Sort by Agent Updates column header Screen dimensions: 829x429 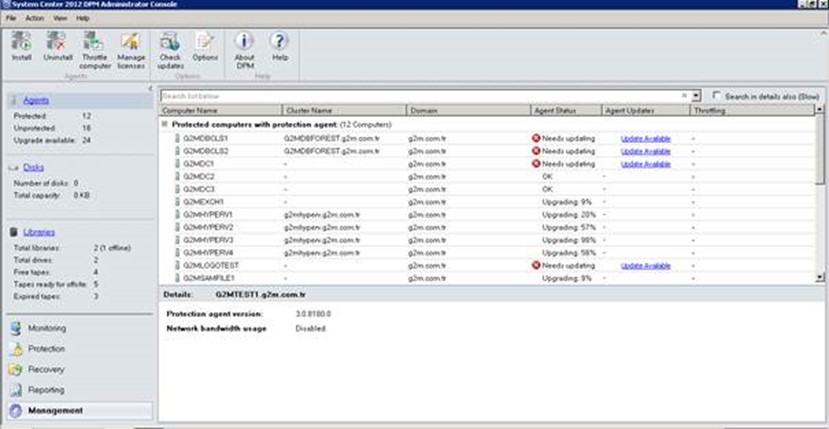[646, 111]
